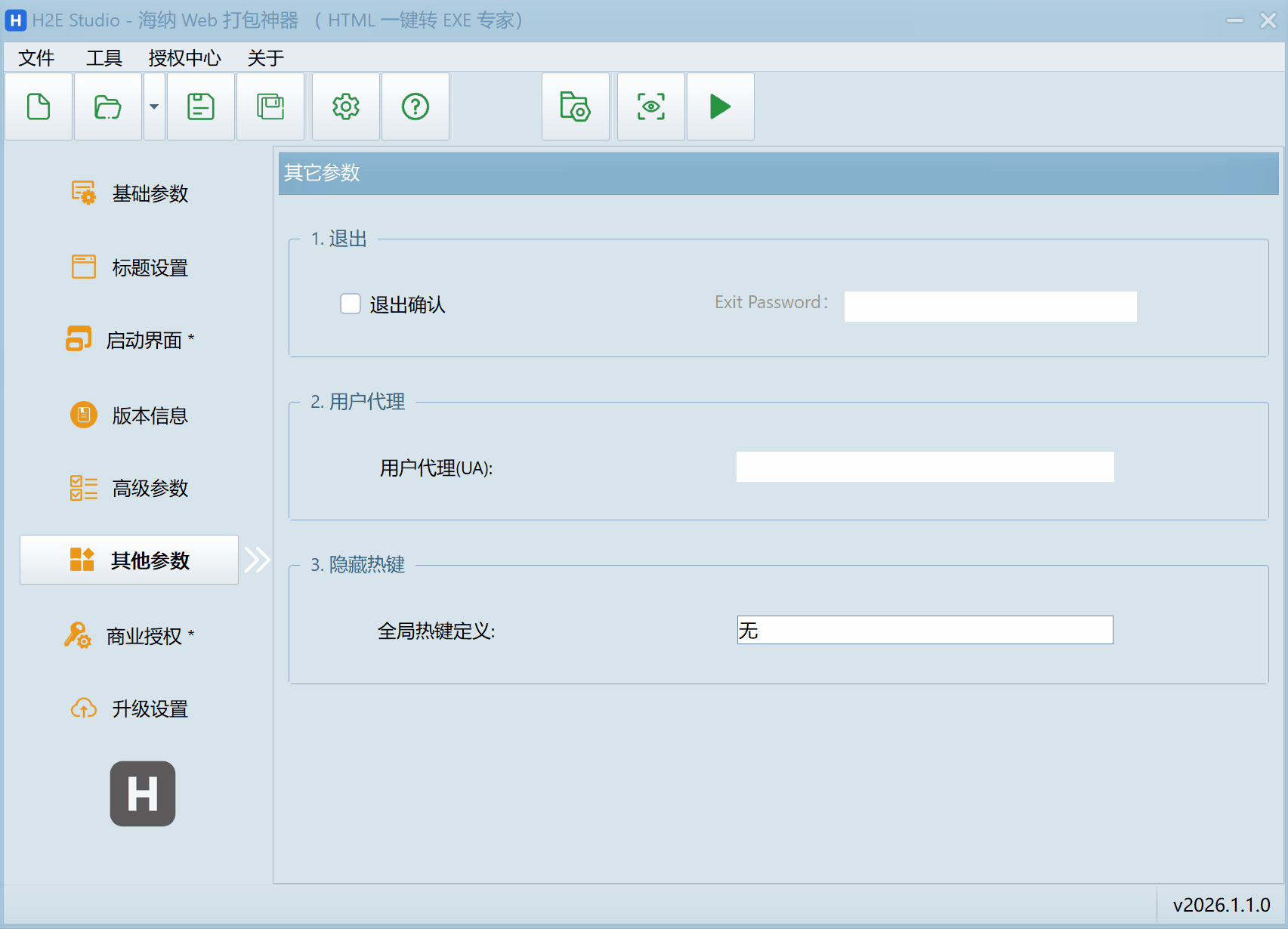Focus the 用户代理(UA) text field
This screenshot has width=1288, height=929.
pos(925,467)
